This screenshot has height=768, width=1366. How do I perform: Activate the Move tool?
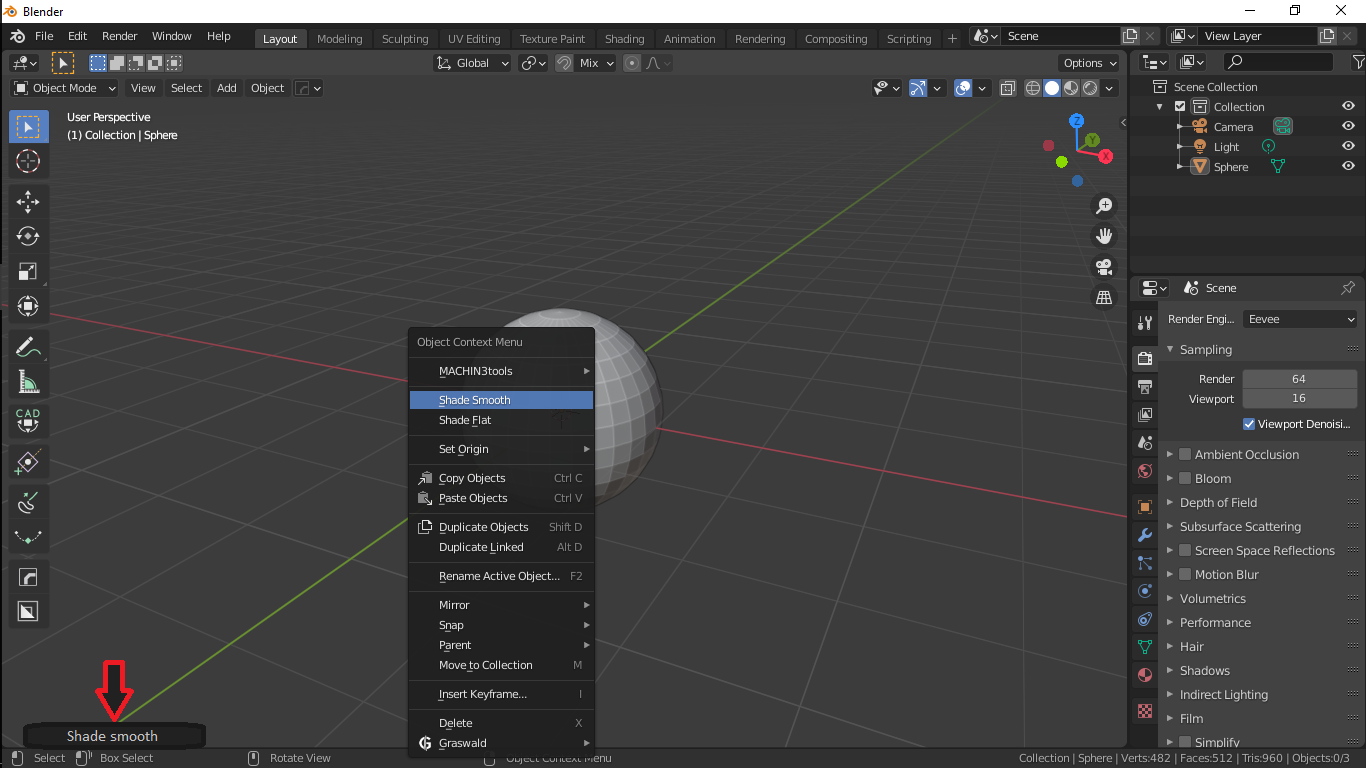tap(28, 202)
